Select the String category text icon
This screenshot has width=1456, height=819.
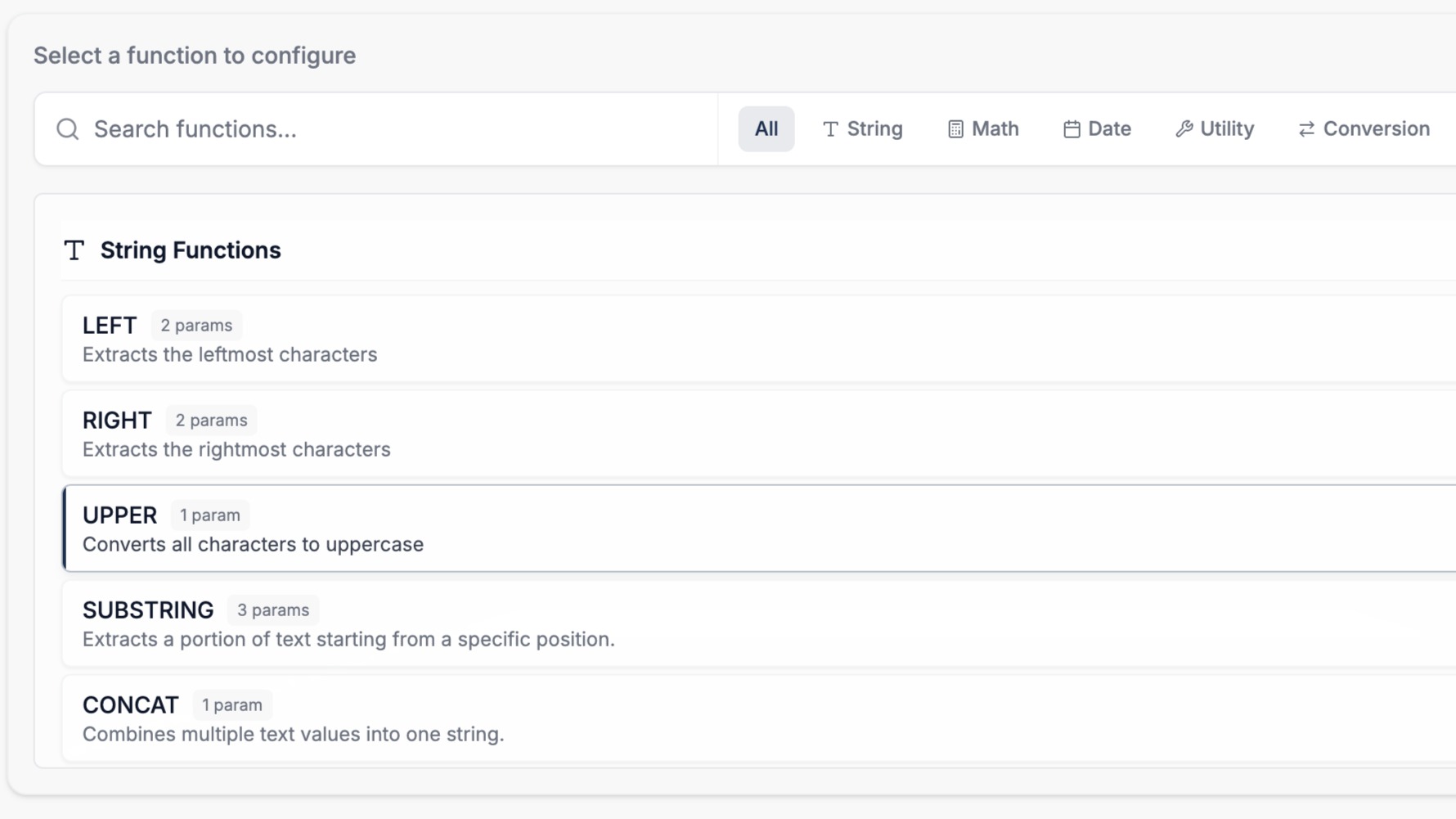[x=830, y=128]
